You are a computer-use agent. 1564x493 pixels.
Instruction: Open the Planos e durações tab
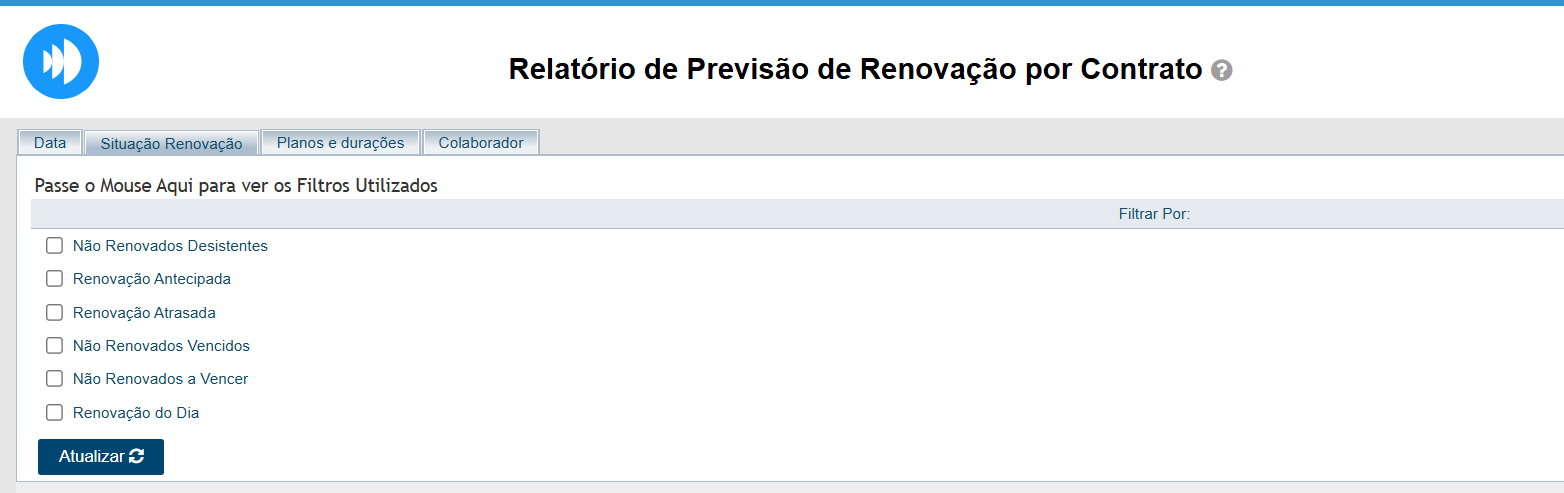coord(340,143)
